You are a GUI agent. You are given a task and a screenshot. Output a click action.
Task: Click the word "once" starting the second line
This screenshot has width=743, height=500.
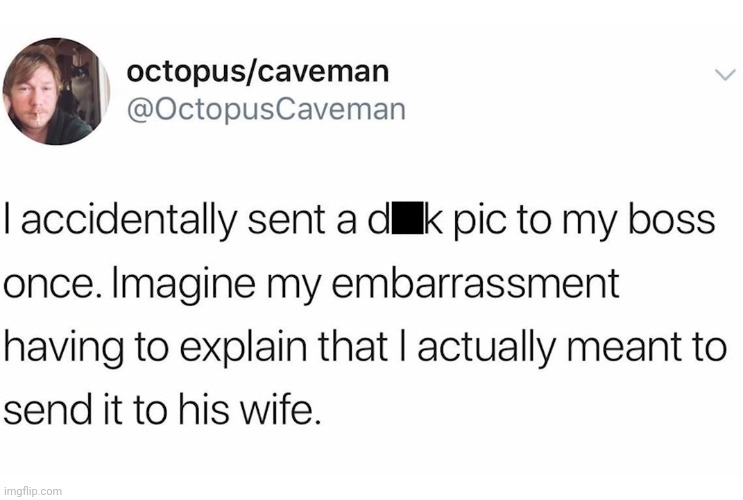(46, 285)
